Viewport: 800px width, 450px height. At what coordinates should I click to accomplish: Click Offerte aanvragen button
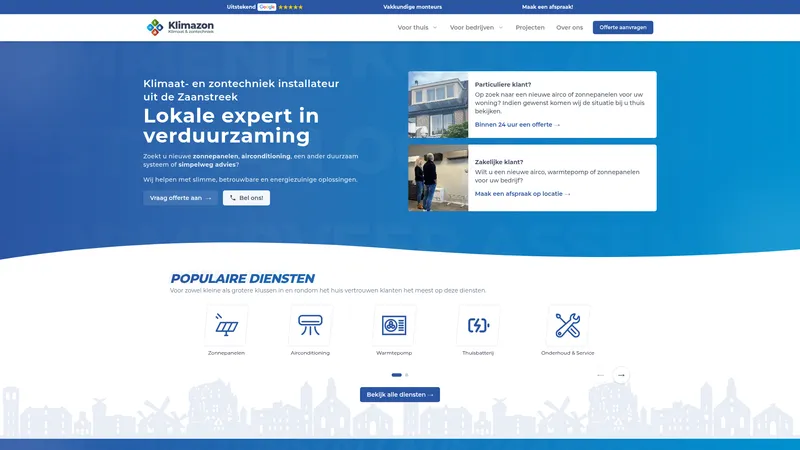622,28
